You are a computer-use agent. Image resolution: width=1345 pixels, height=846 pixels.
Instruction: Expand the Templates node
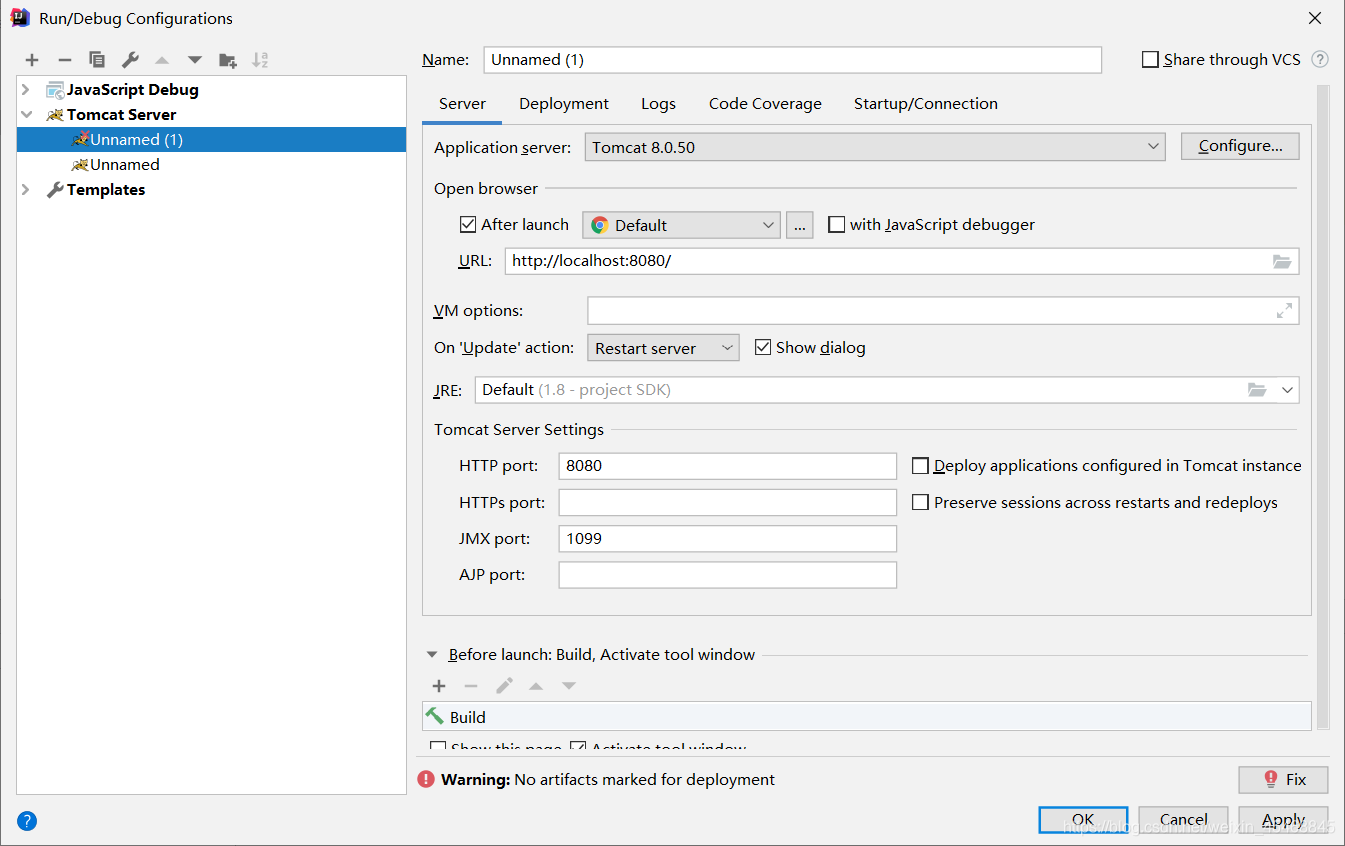click(26, 190)
